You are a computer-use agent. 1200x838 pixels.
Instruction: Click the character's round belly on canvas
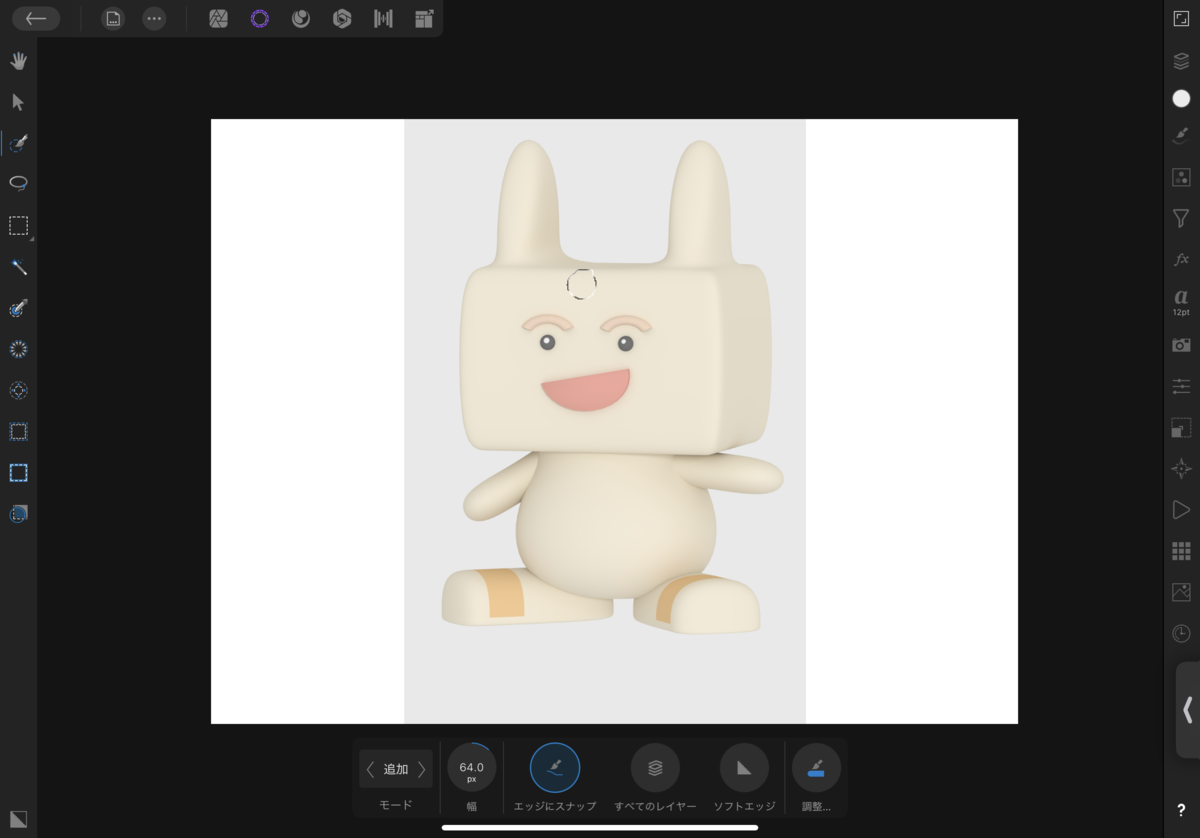614,525
